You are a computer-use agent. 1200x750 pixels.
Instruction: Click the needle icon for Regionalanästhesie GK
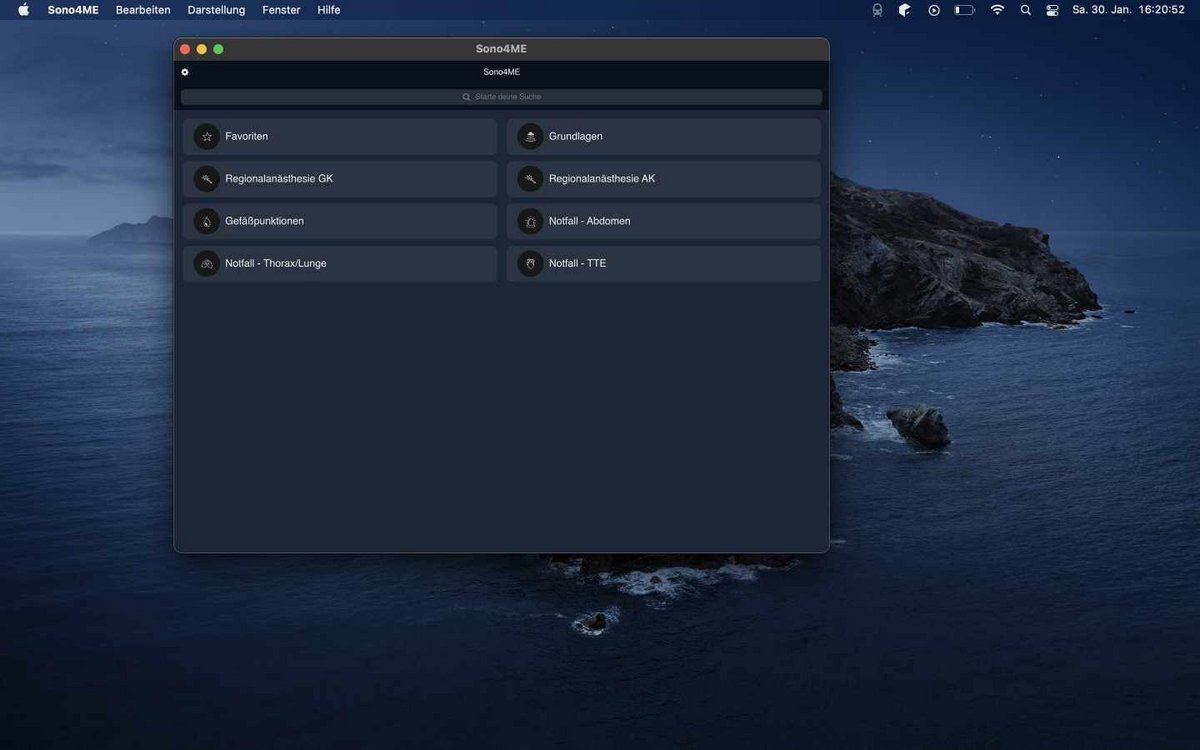(207, 179)
